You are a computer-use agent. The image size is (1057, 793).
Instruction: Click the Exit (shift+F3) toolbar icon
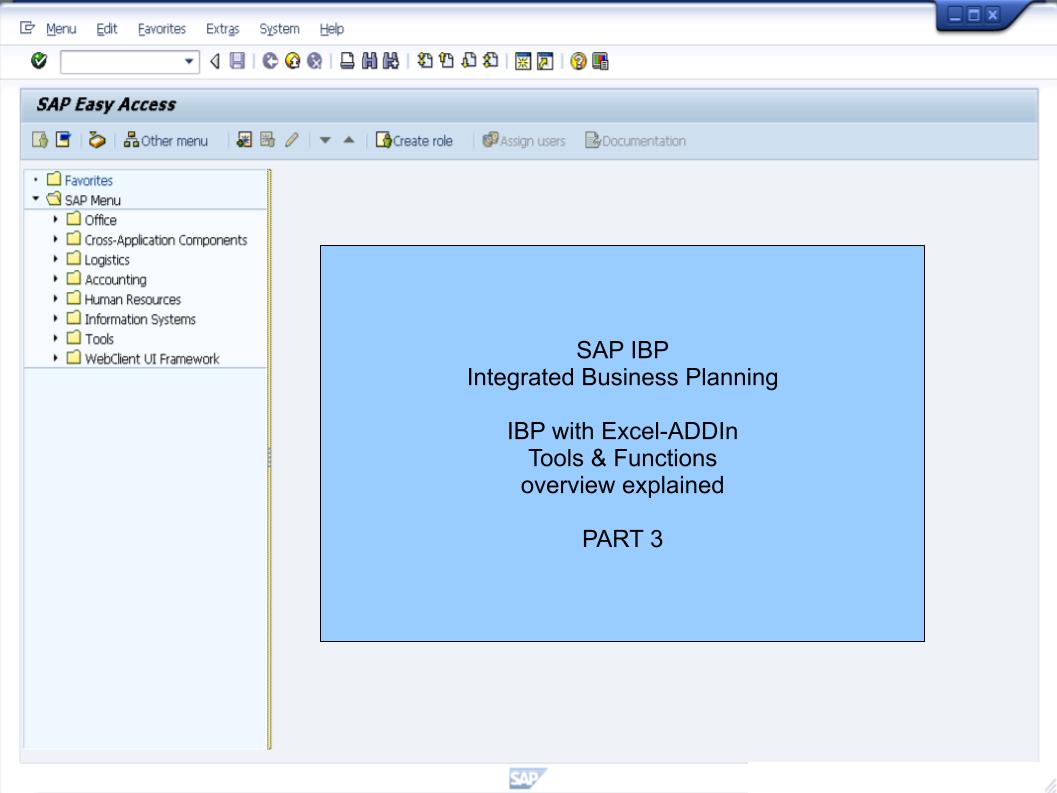291,61
